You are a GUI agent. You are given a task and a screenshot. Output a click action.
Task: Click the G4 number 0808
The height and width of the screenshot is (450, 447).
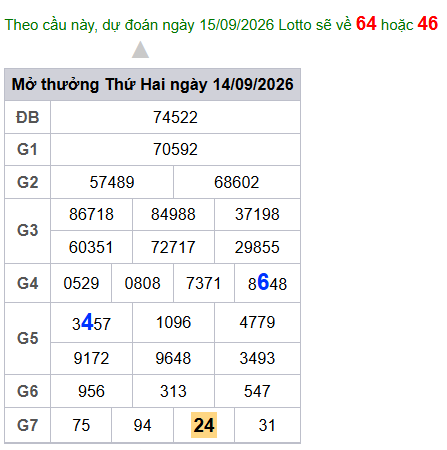pos(143,283)
